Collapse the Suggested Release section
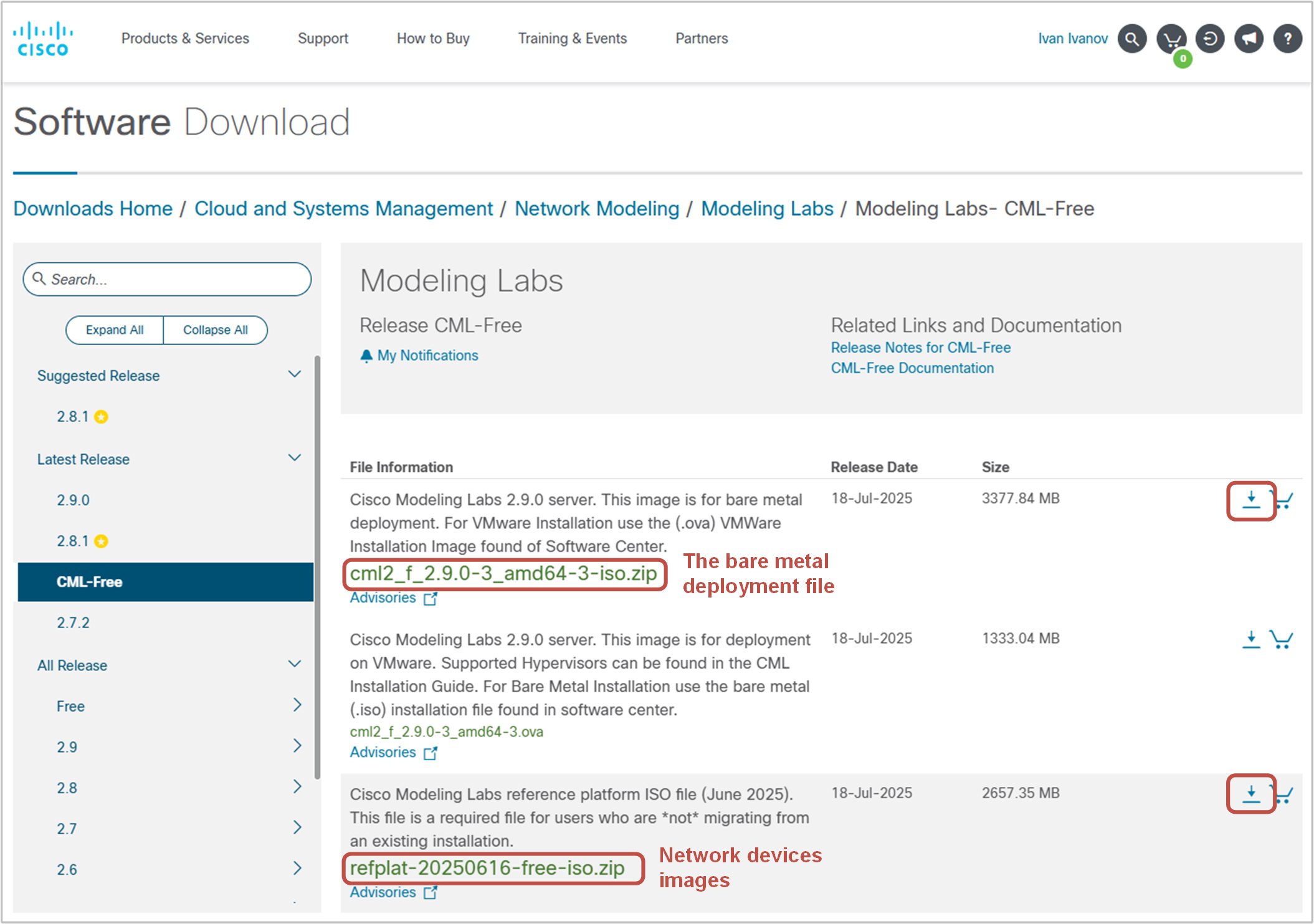 click(295, 374)
